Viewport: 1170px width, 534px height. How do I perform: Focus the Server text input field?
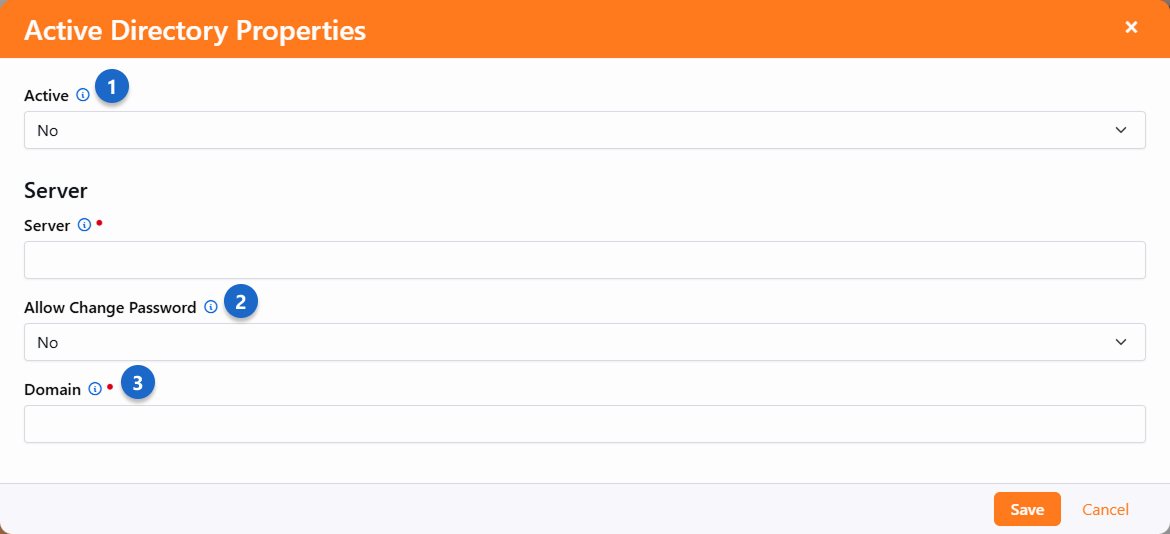pos(584,260)
